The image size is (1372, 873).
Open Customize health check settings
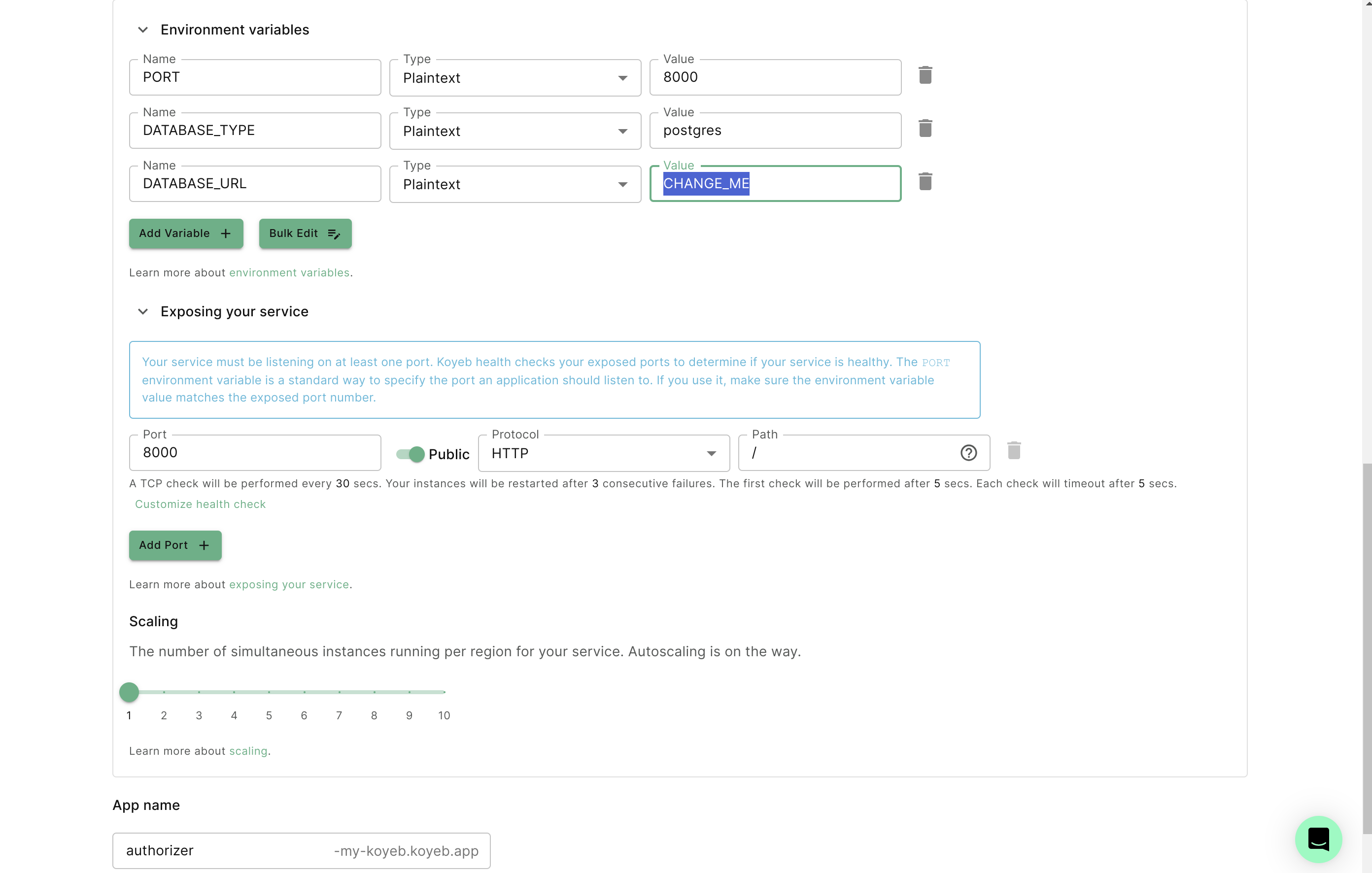(x=200, y=504)
